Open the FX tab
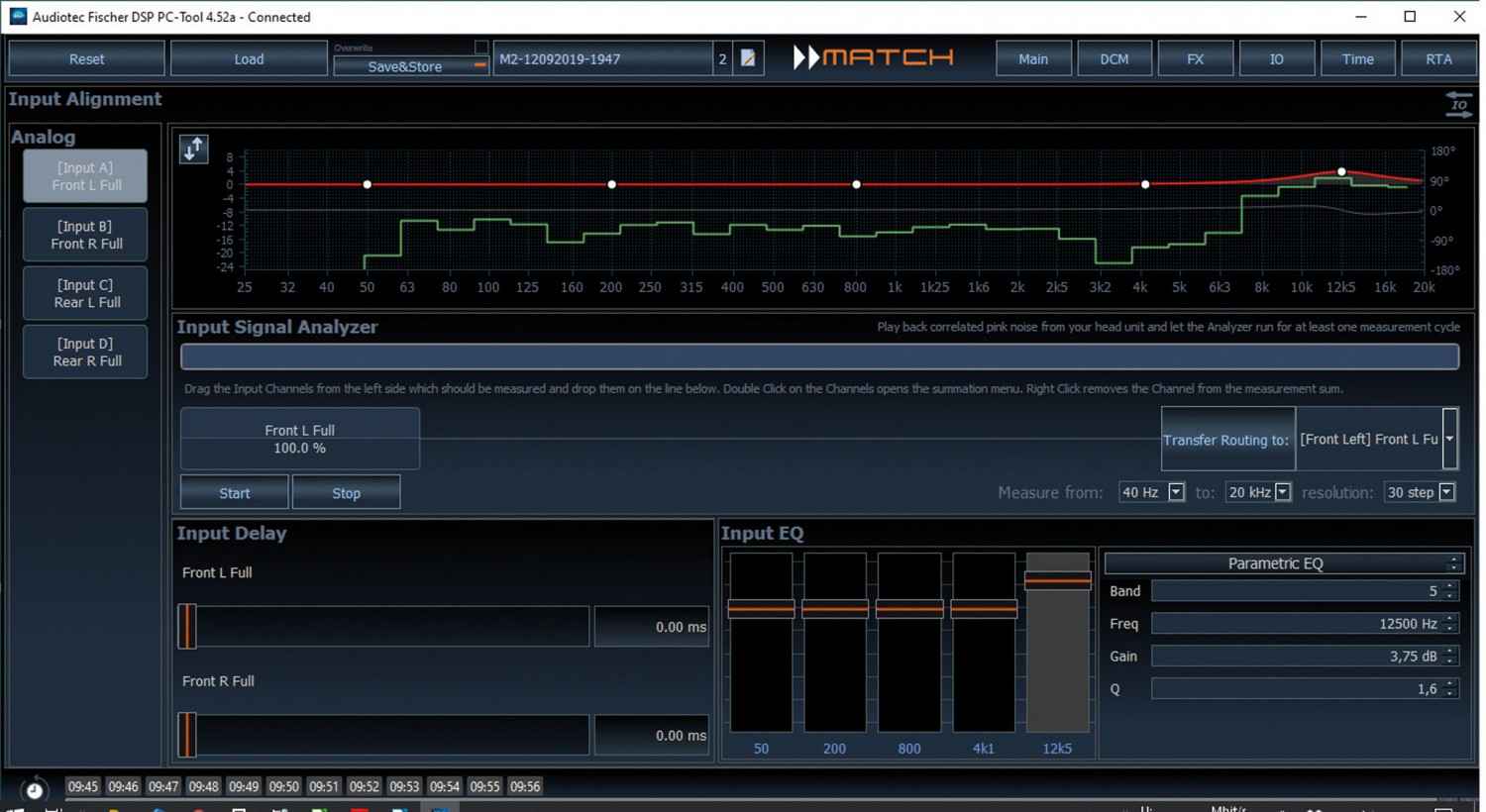Image resolution: width=1486 pixels, height=812 pixels. (x=1196, y=58)
